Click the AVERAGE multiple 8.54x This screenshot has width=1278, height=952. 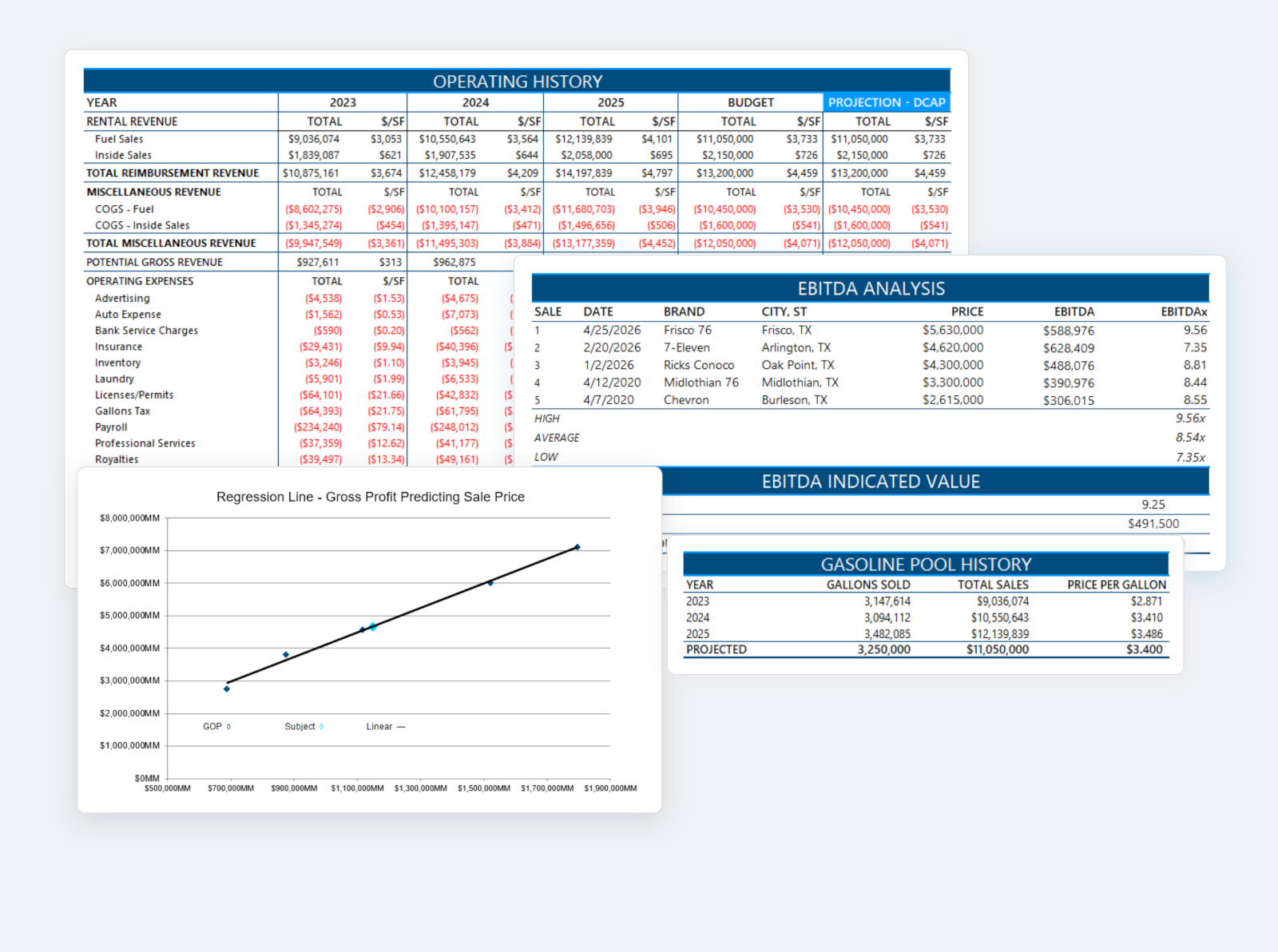tap(1190, 438)
